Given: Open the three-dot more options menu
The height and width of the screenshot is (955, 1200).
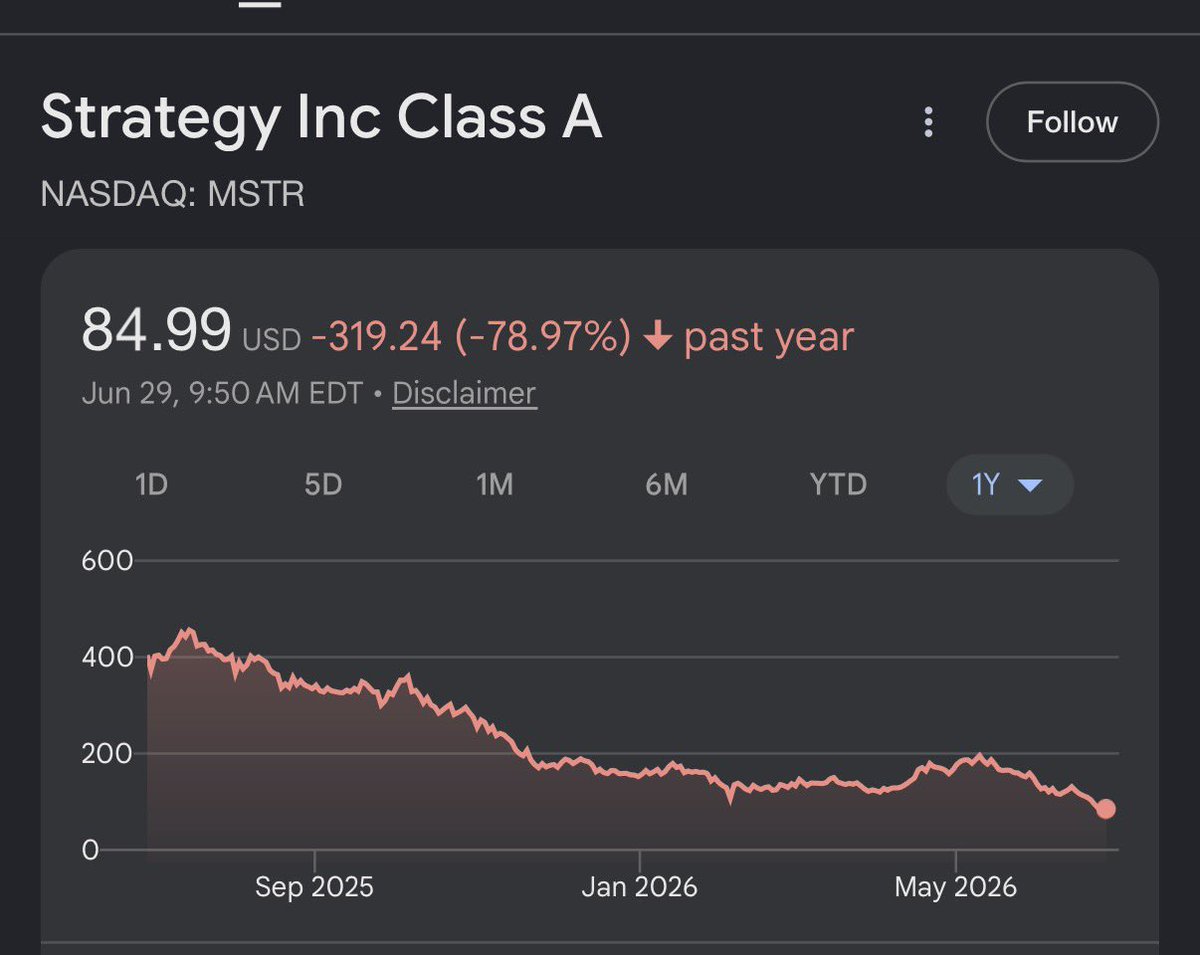Looking at the screenshot, I should (x=928, y=122).
